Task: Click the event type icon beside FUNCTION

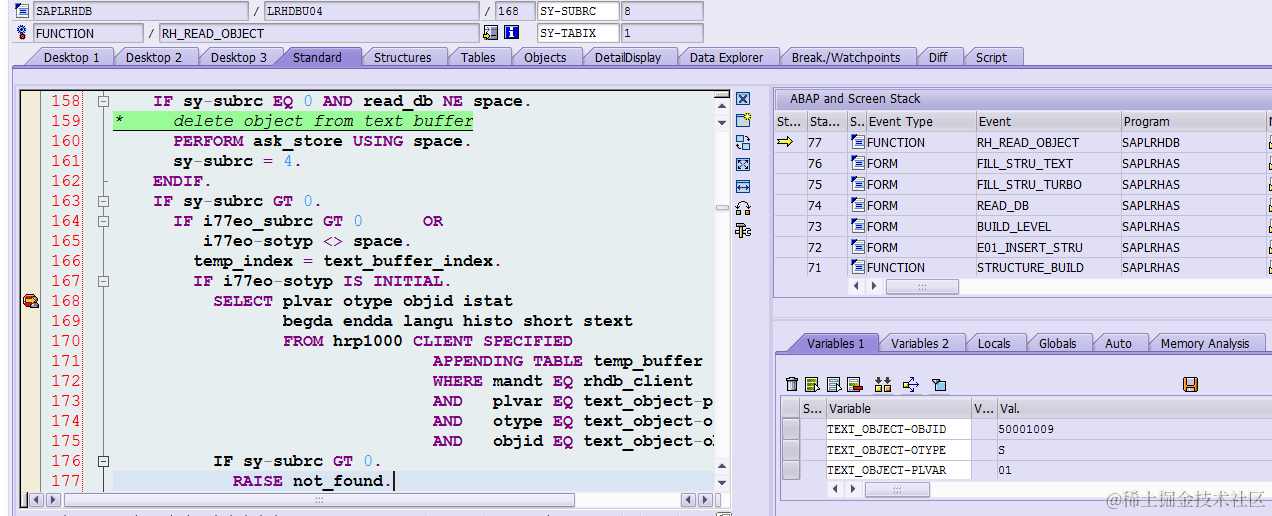Action: click(x=22, y=33)
